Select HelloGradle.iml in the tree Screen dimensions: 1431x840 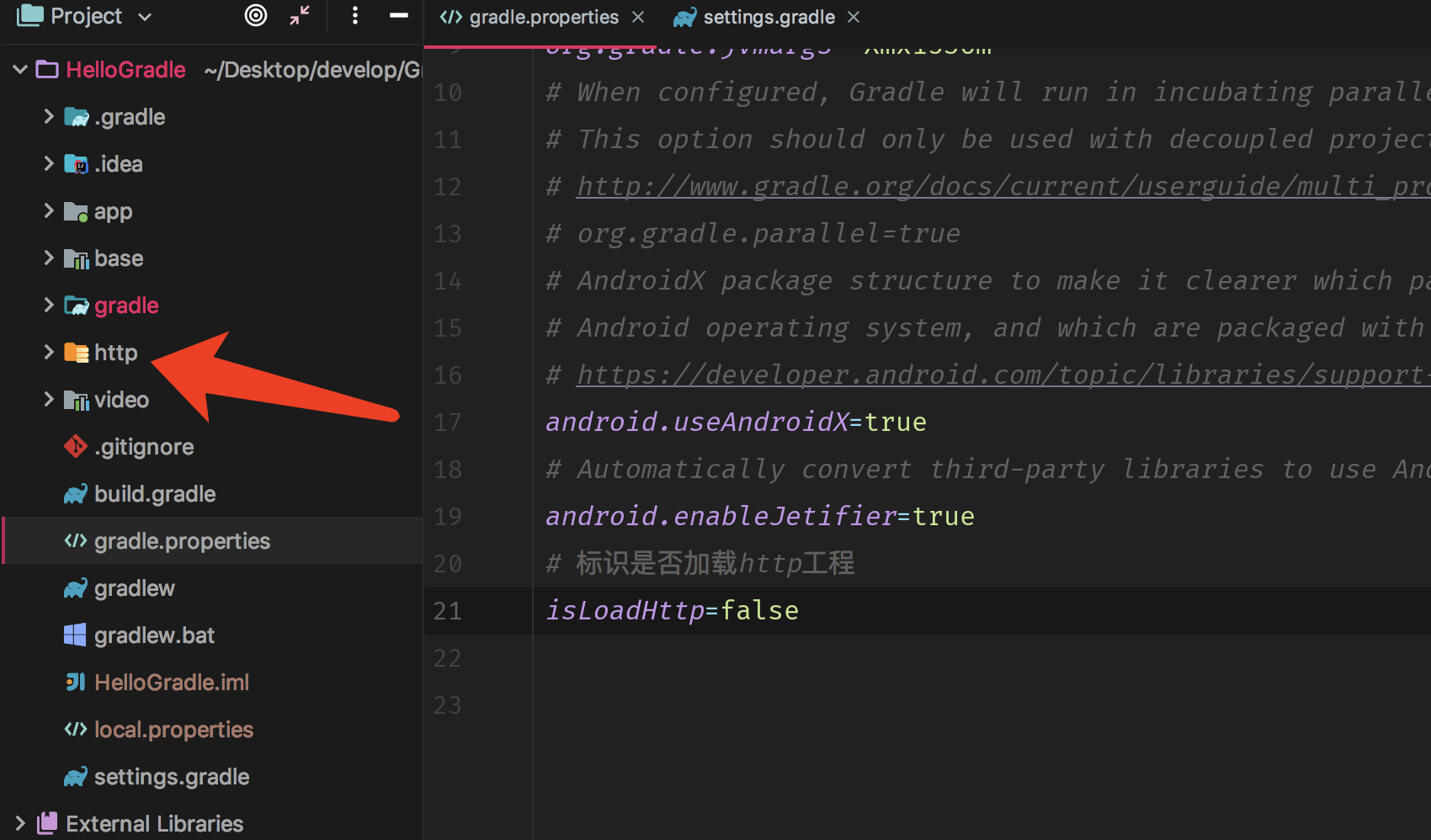[172, 683]
